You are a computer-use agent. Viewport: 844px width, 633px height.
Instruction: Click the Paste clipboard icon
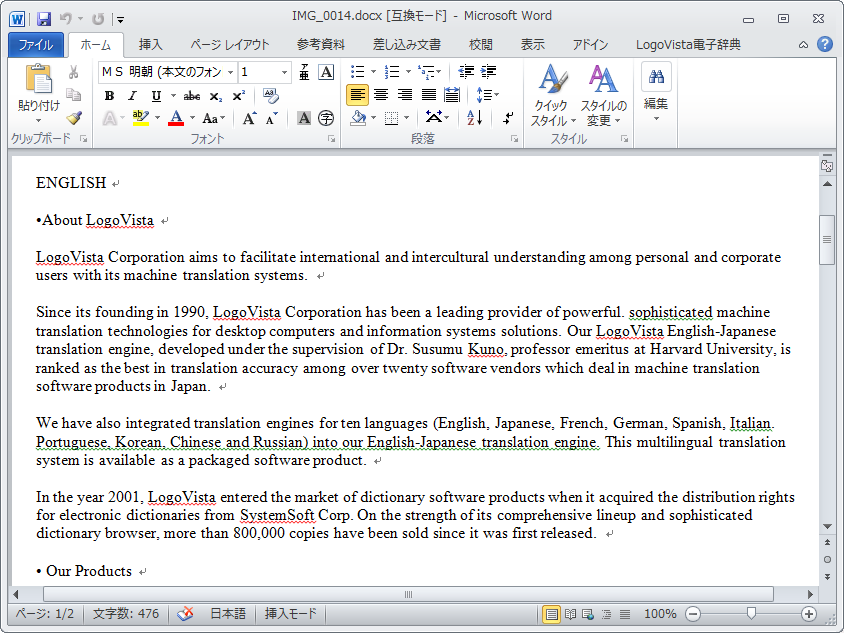click(x=39, y=79)
